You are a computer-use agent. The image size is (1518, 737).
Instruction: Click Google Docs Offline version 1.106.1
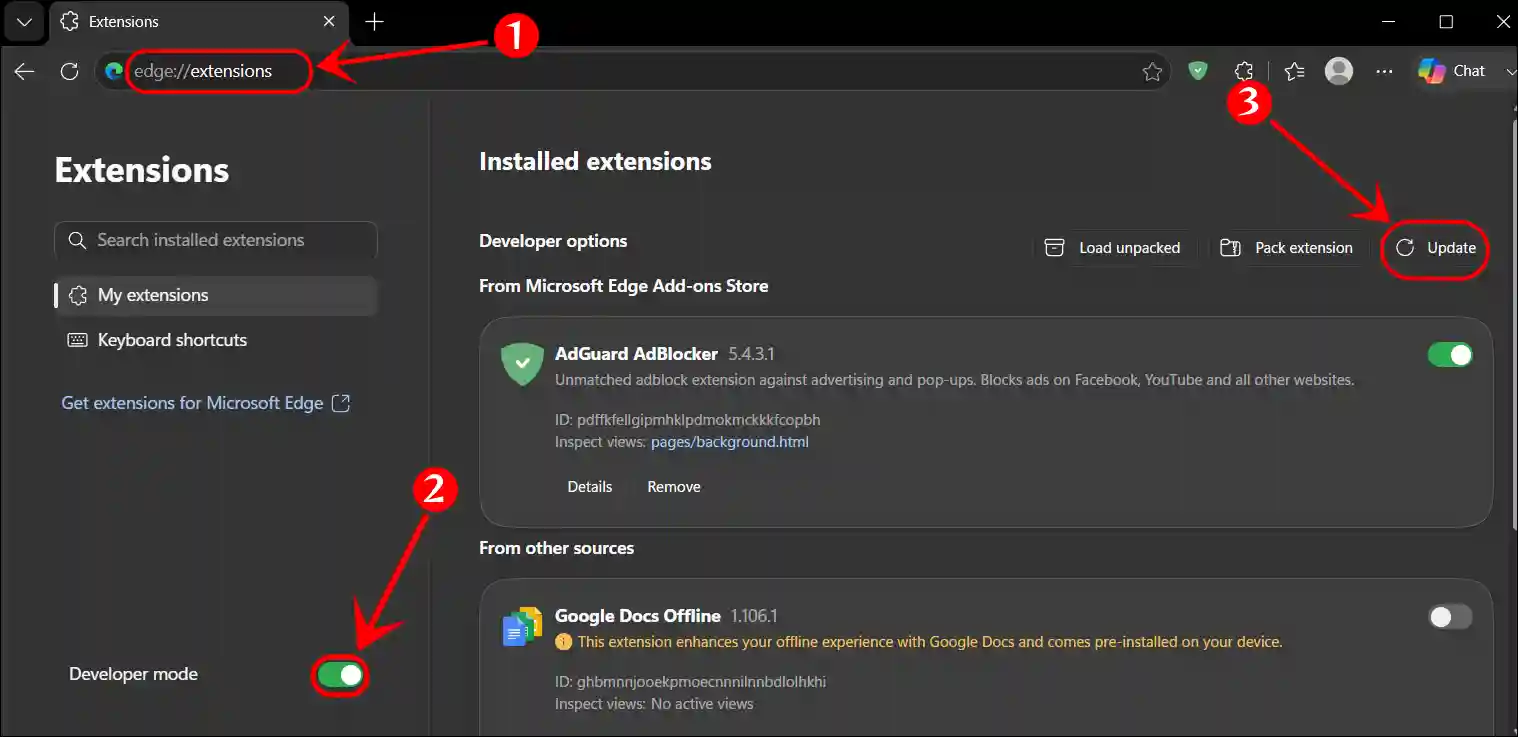coord(754,617)
